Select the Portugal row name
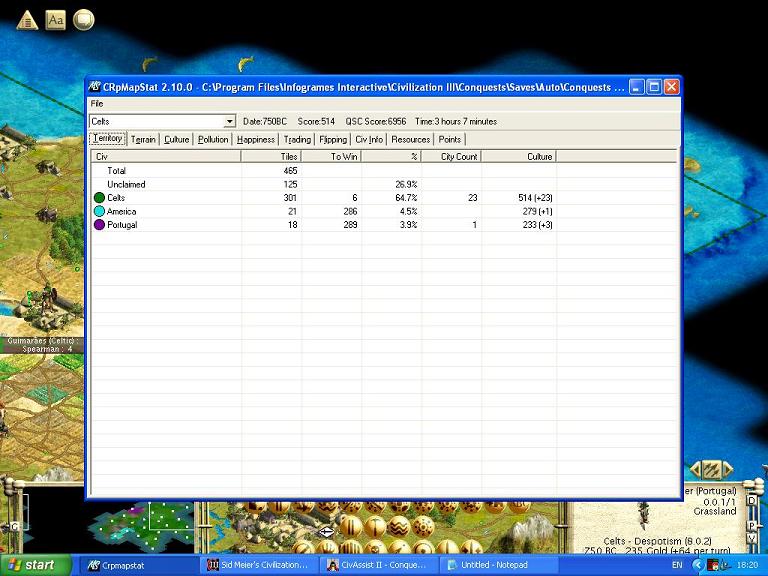 [x=122, y=225]
